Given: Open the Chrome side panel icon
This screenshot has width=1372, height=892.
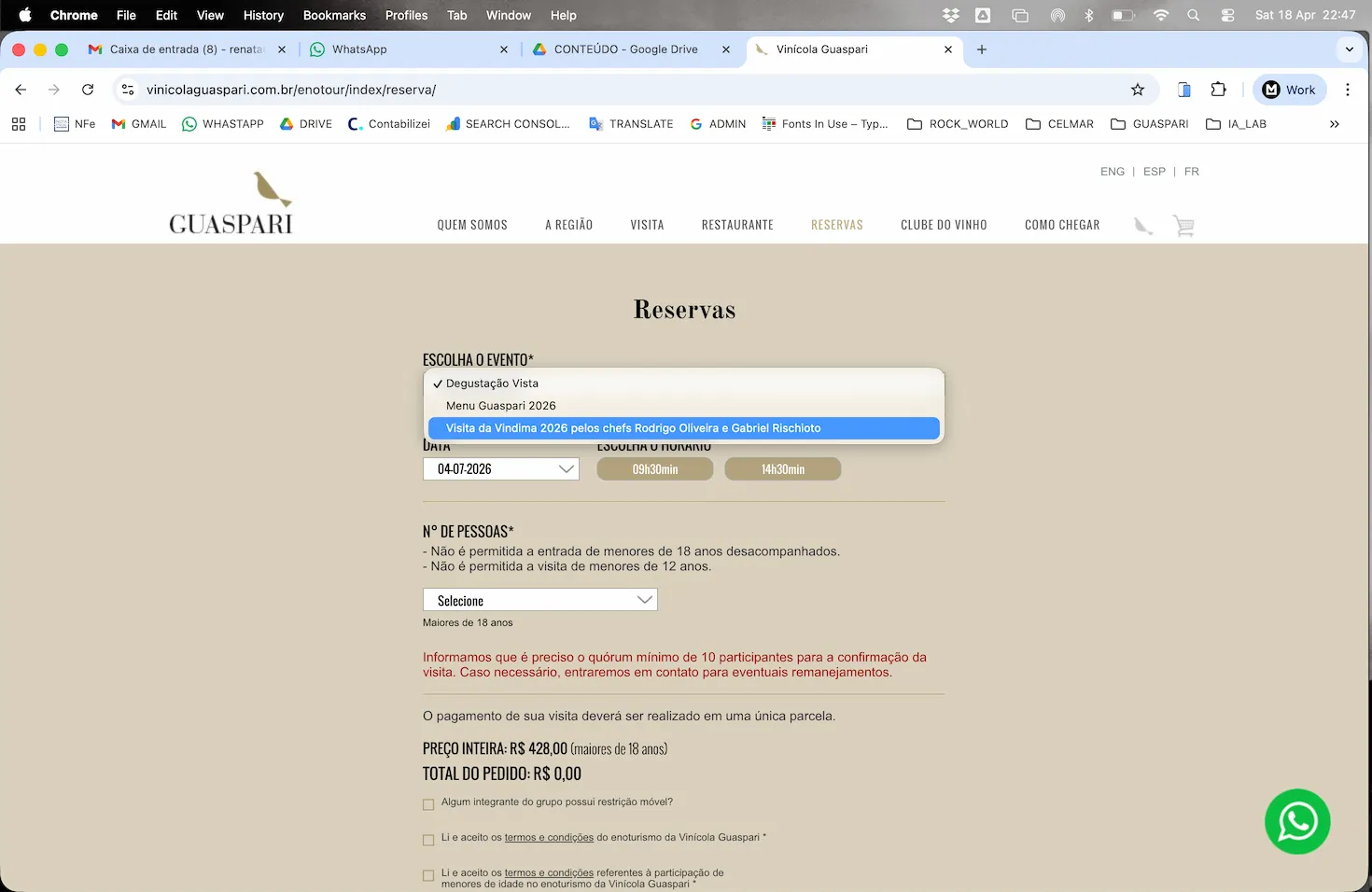Looking at the screenshot, I should click(1183, 90).
